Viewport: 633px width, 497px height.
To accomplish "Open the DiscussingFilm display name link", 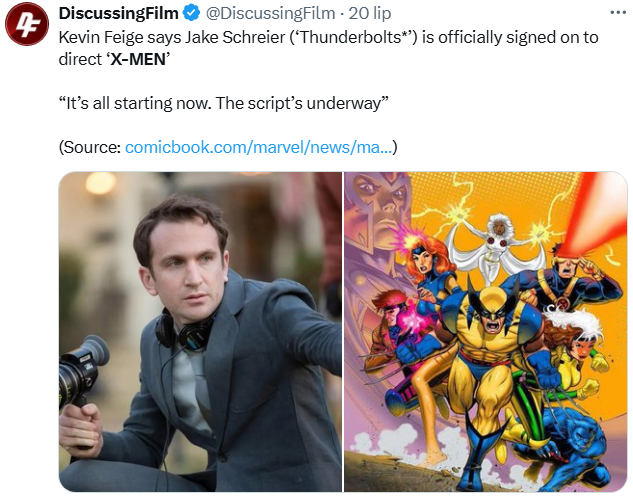I will (x=118, y=13).
